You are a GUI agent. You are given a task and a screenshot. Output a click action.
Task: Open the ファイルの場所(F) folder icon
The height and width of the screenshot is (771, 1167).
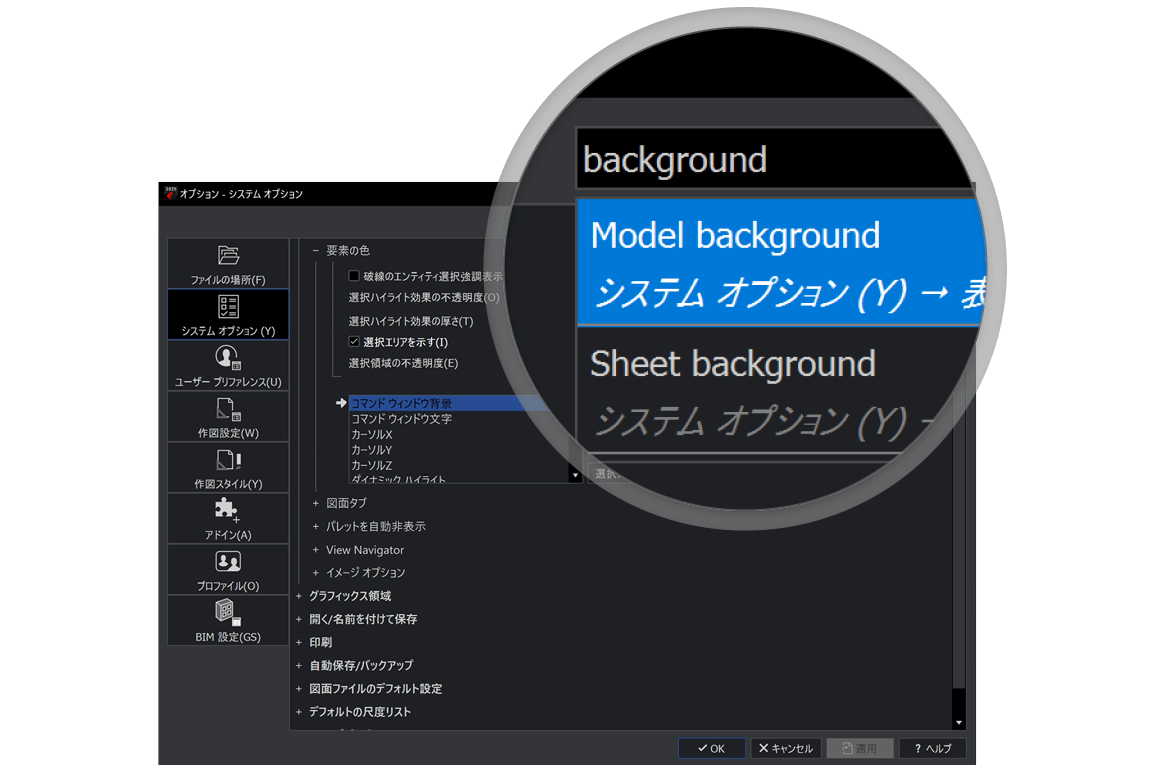[x=228, y=256]
